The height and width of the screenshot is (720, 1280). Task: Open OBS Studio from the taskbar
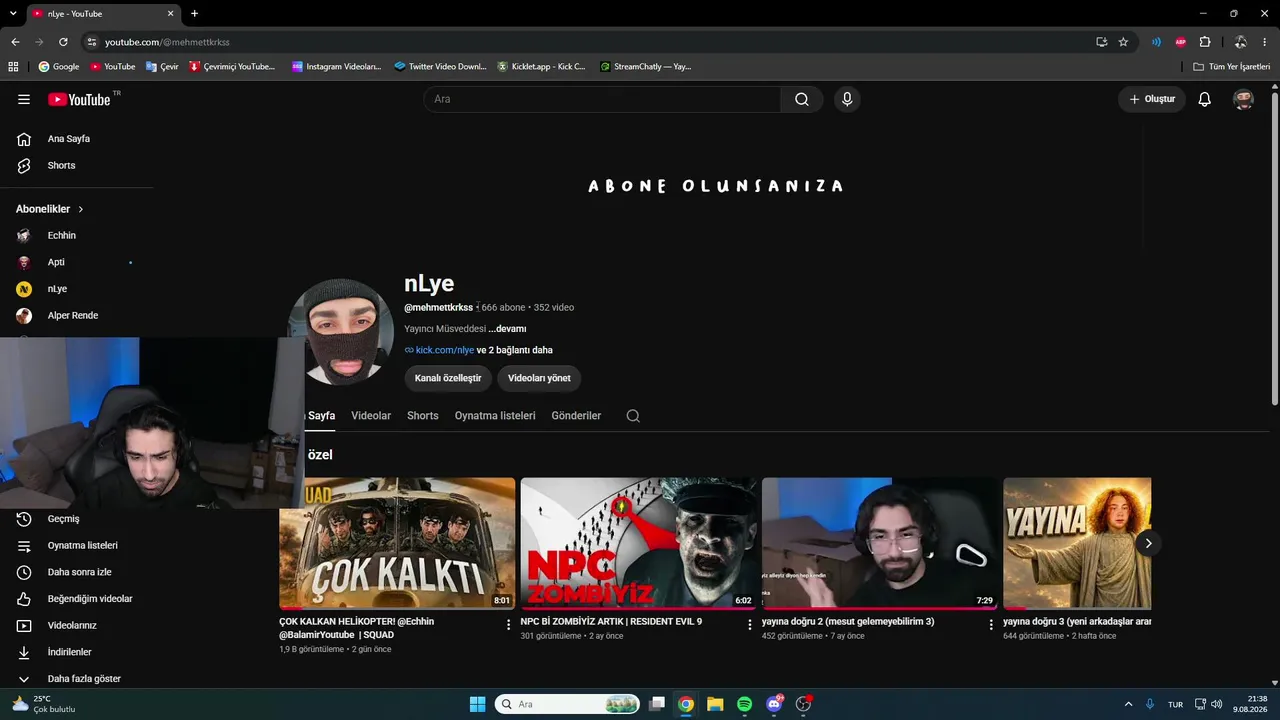(803, 704)
